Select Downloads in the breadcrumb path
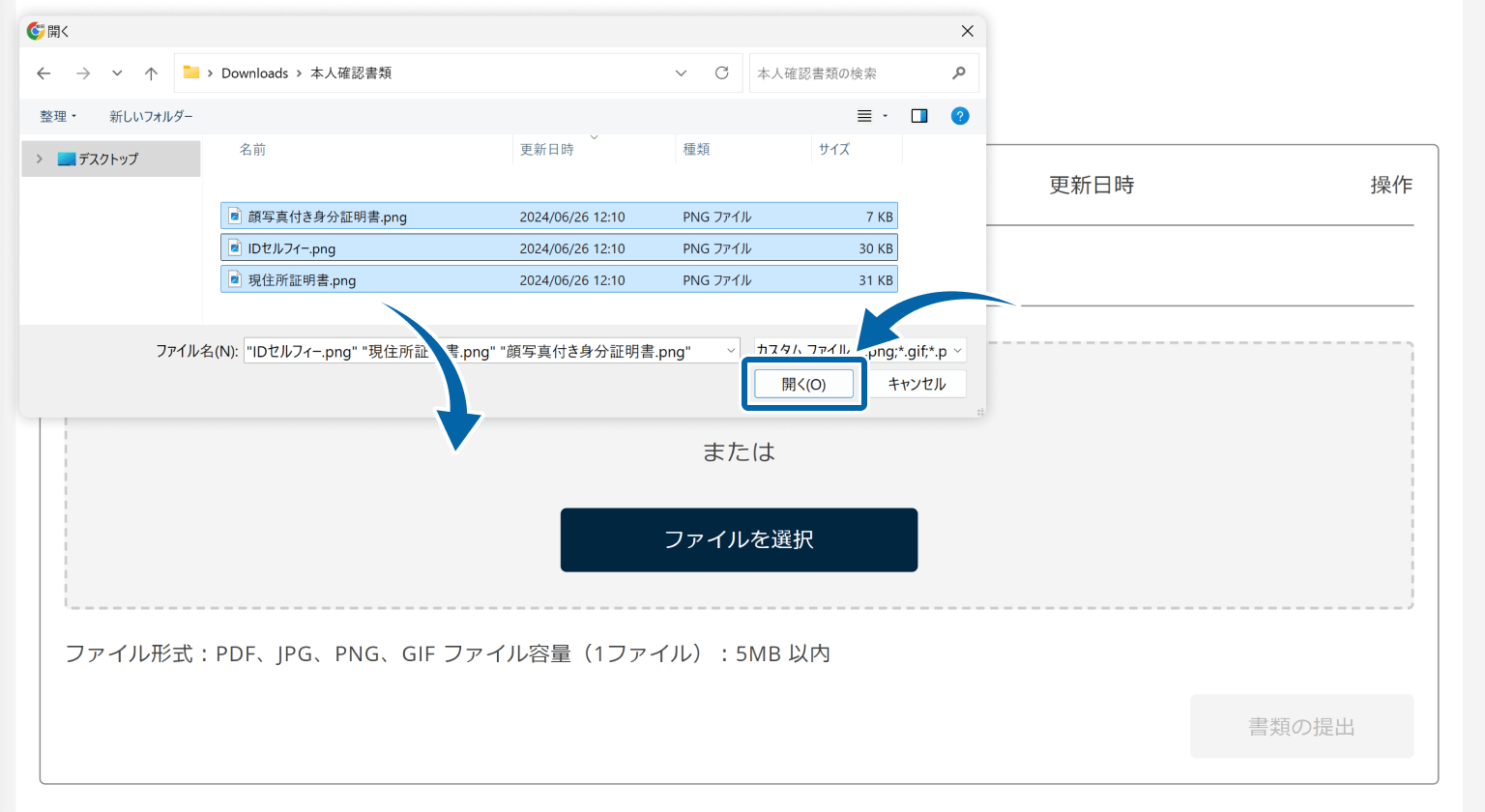 click(254, 73)
